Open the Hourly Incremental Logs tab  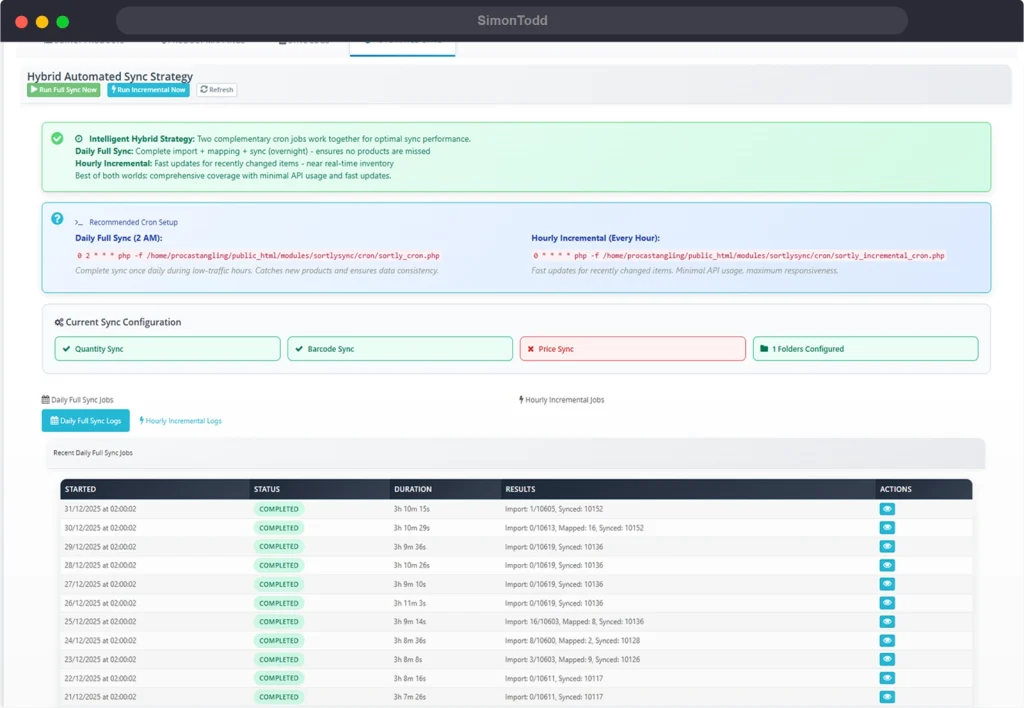point(181,421)
